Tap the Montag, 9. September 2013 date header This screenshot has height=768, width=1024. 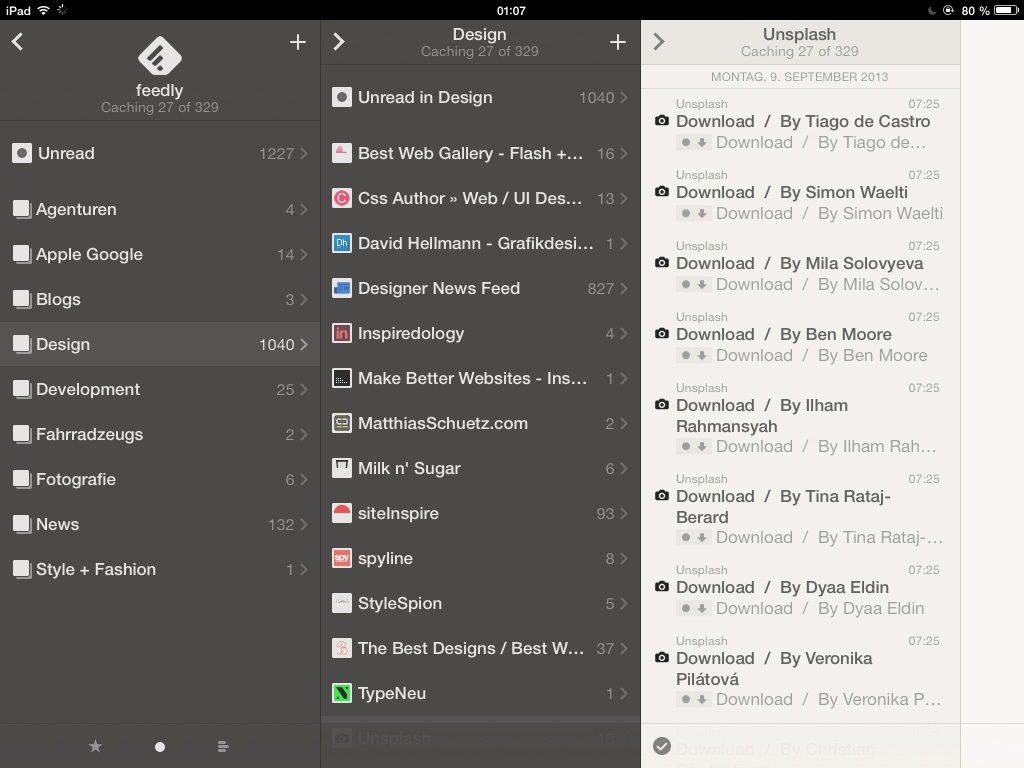[799, 77]
